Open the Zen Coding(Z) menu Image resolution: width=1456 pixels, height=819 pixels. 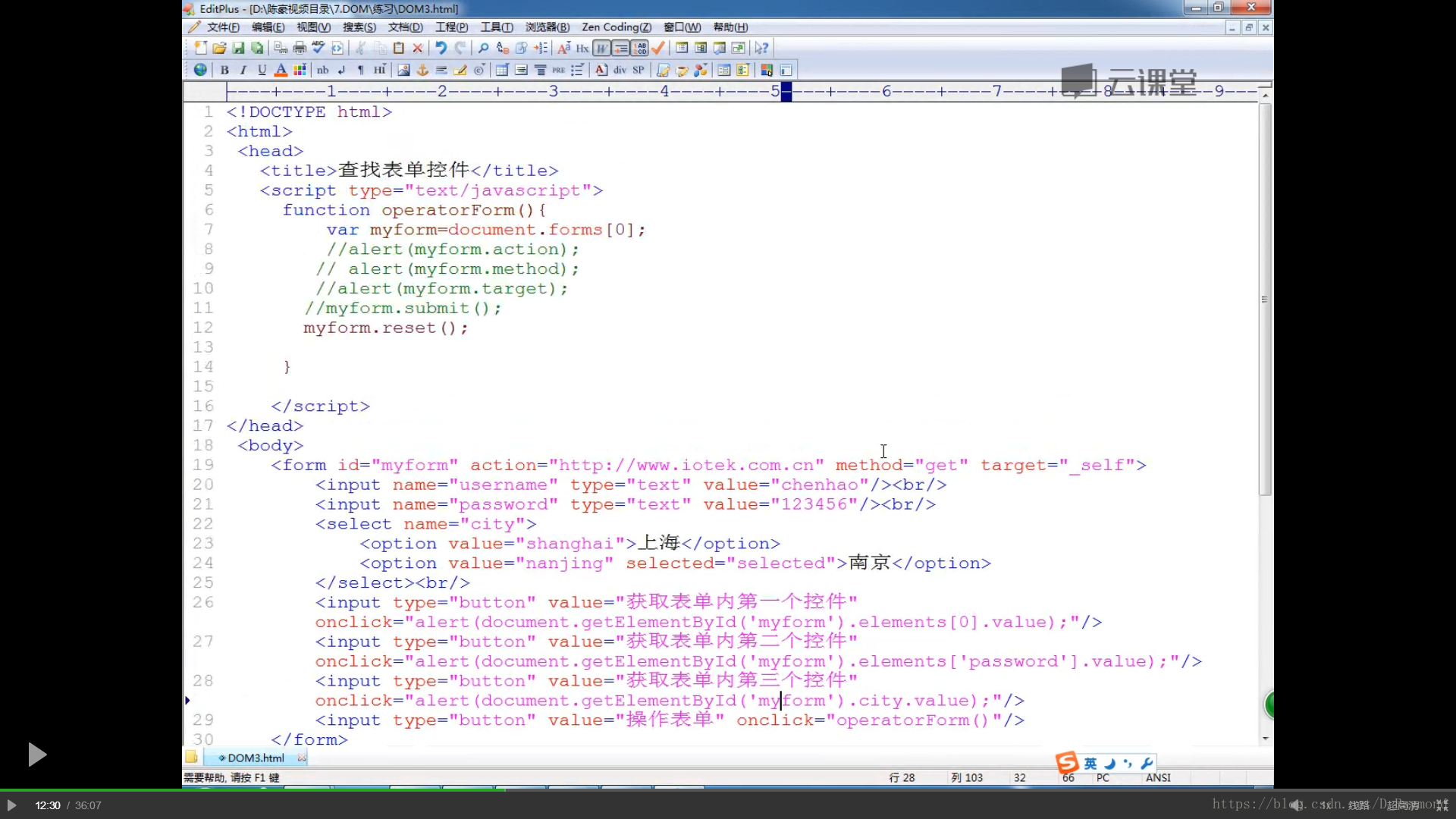[616, 27]
